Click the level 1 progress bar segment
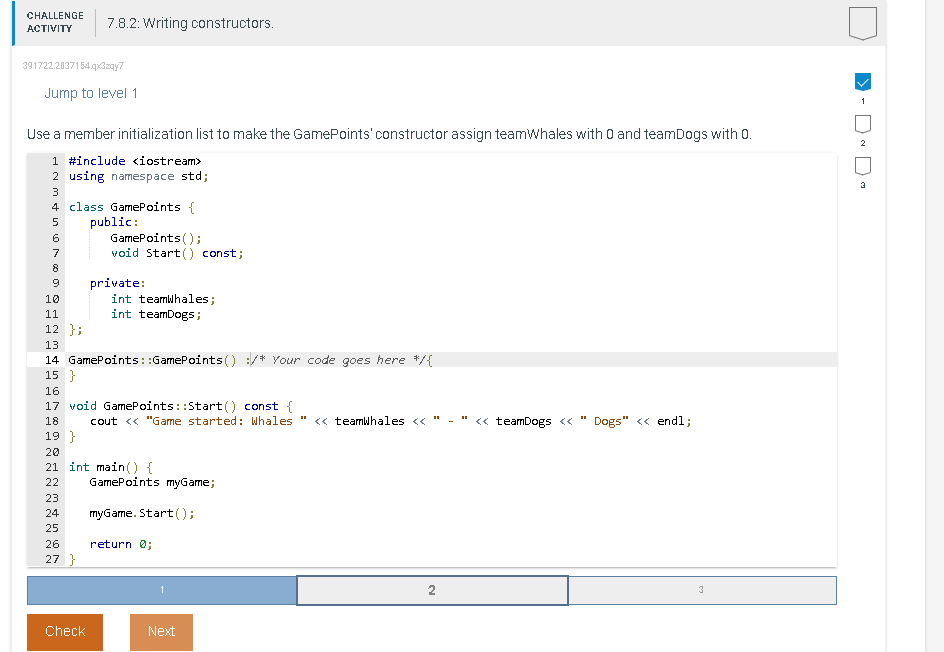The height and width of the screenshot is (652, 944). coord(162,589)
